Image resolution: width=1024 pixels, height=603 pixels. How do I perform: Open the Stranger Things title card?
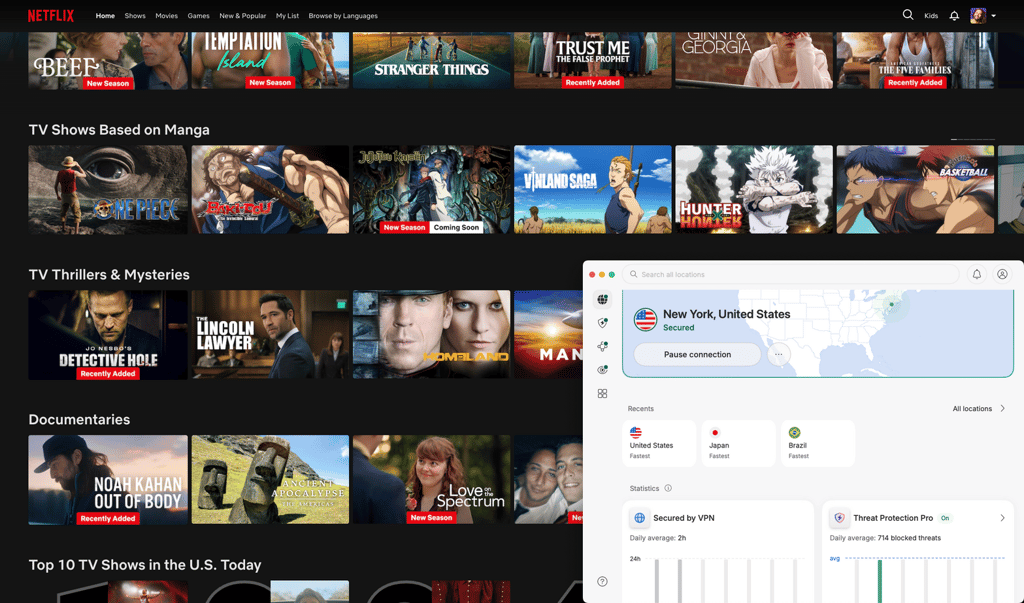(x=432, y=60)
